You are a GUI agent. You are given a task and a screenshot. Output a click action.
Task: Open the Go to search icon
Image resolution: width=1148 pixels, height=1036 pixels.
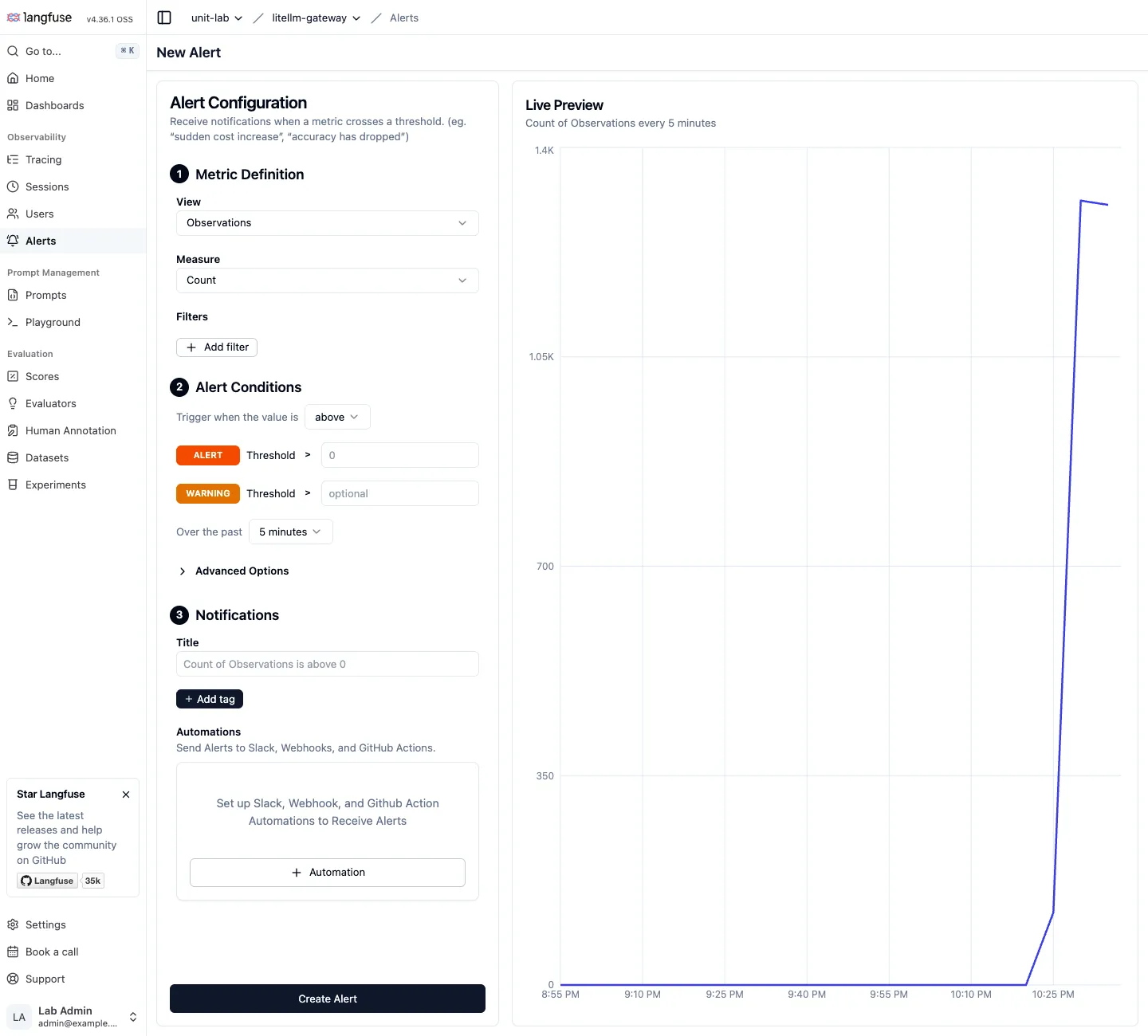(13, 51)
